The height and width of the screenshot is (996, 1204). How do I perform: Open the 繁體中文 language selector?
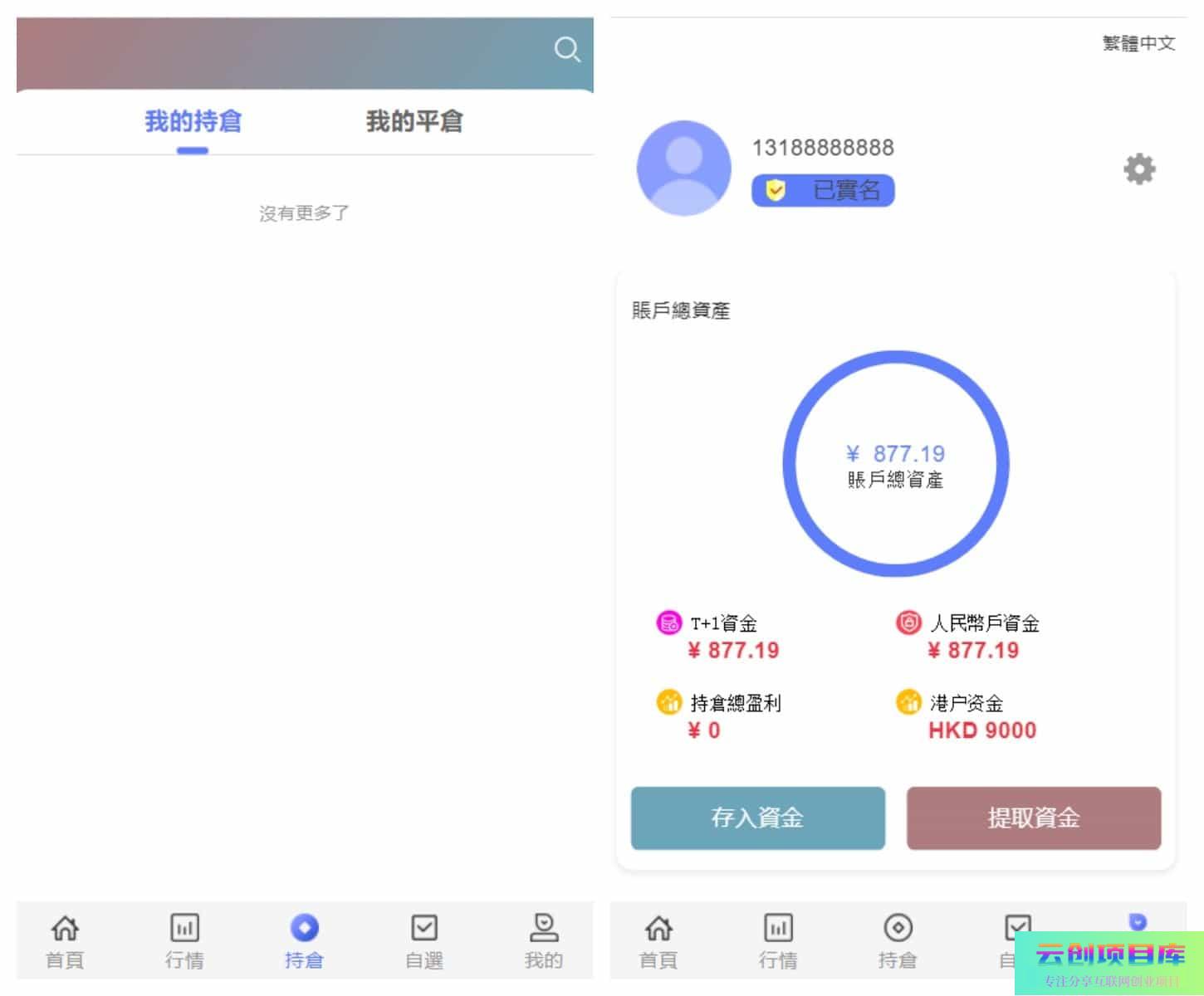pos(1138,43)
